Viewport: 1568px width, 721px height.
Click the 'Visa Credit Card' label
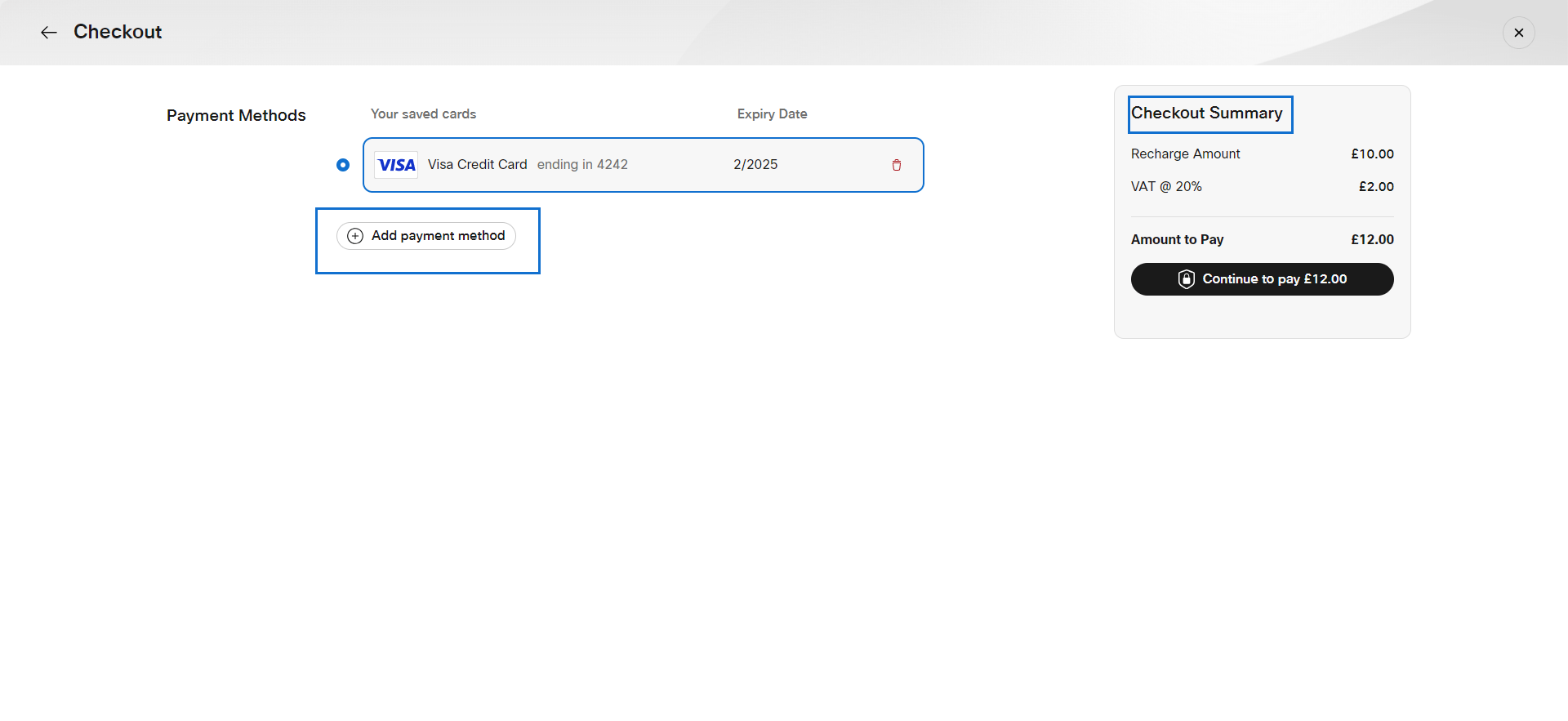[x=478, y=164]
